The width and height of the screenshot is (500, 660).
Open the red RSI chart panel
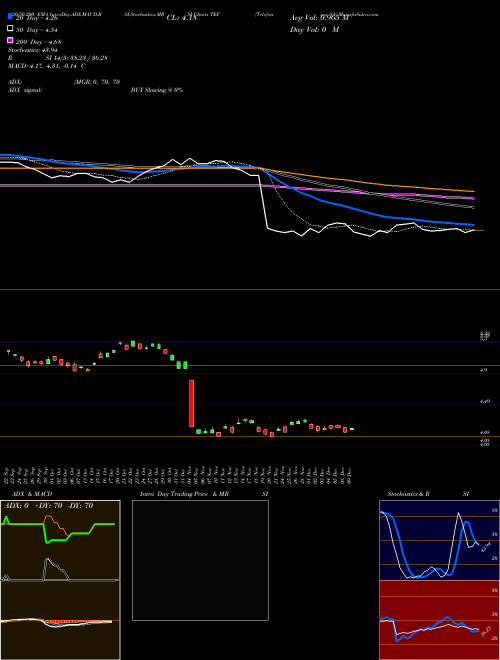click(x=439, y=620)
